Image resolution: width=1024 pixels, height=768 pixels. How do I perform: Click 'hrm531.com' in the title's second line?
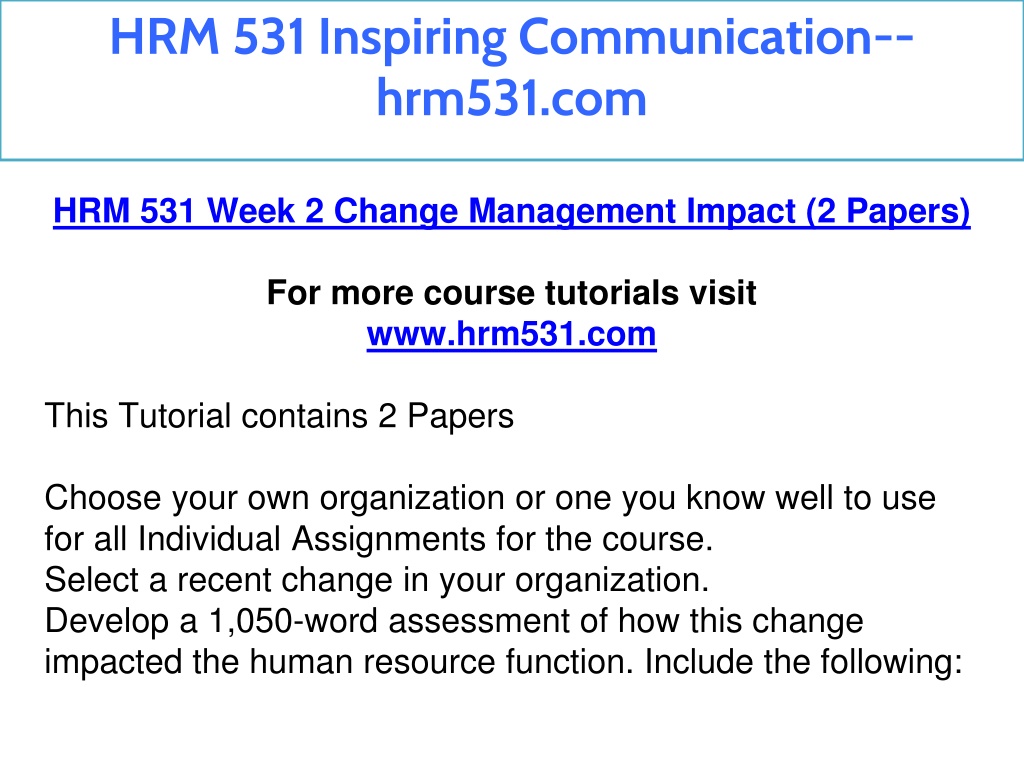coord(511,99)
